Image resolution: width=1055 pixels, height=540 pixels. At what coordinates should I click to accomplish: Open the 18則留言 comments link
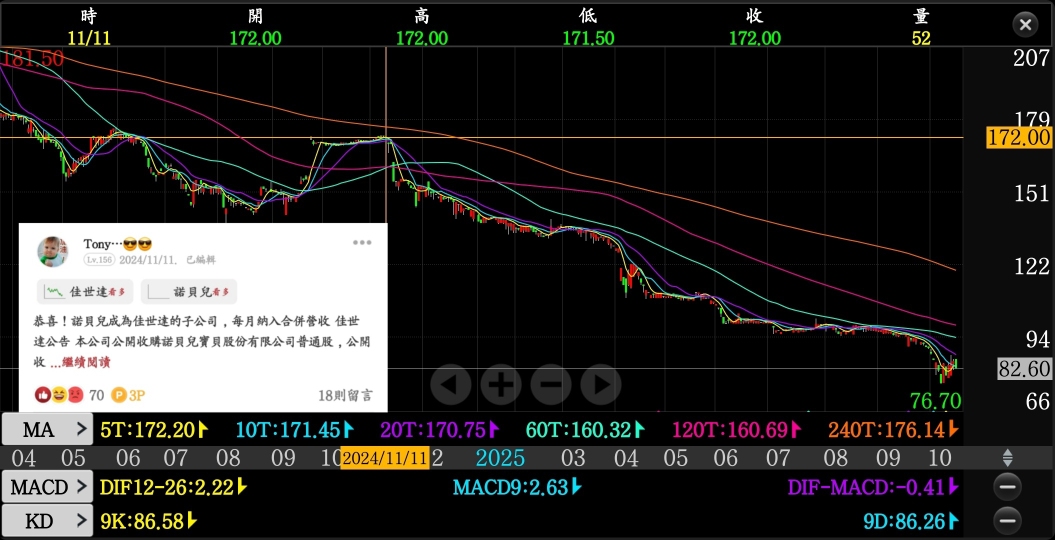point(345,395)
